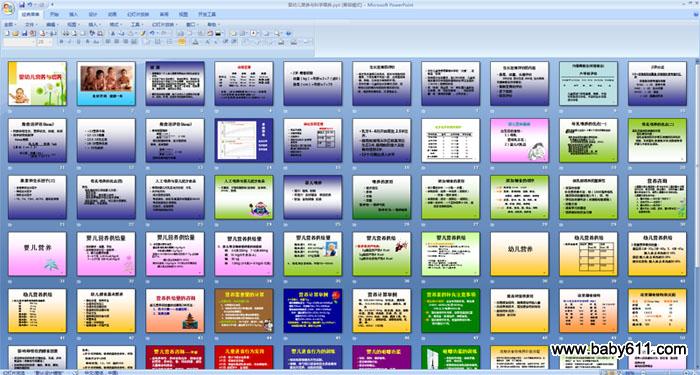Switch to the 插入 ribbon tab
This screenshot has width=700, height=375.
tap(74, 14)
